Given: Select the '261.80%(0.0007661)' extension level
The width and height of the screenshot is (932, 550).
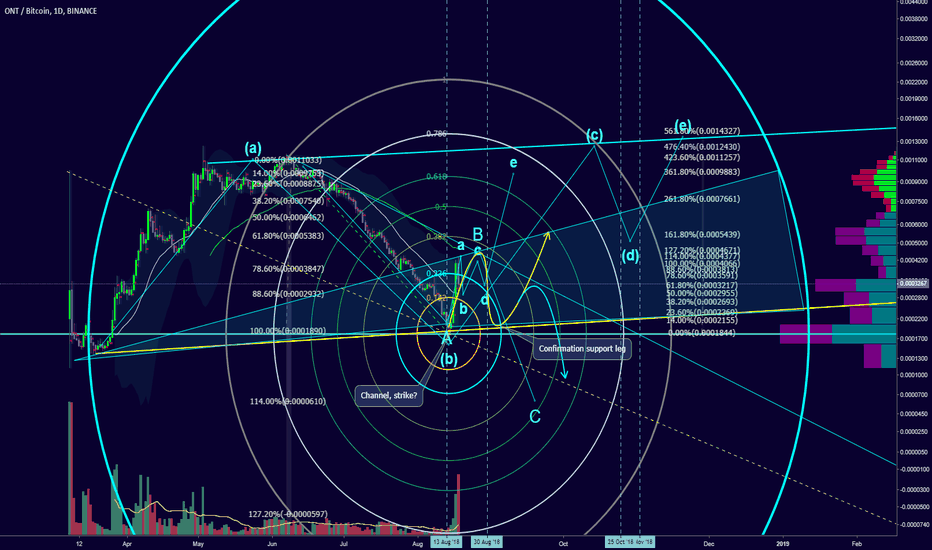Looking at the screenshot, I should tap(702, 199).
